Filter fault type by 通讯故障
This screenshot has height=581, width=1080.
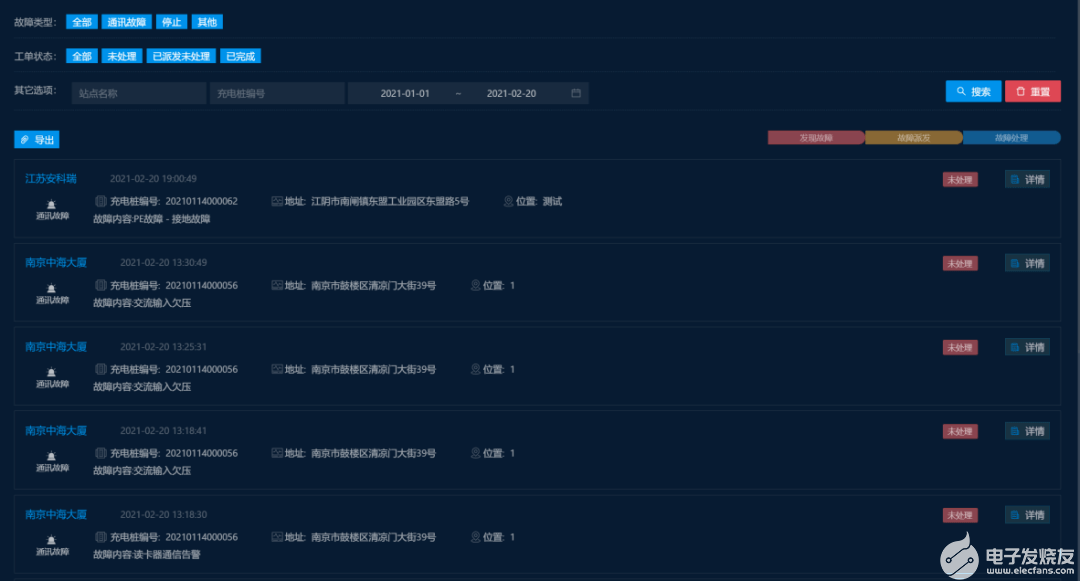127,22
